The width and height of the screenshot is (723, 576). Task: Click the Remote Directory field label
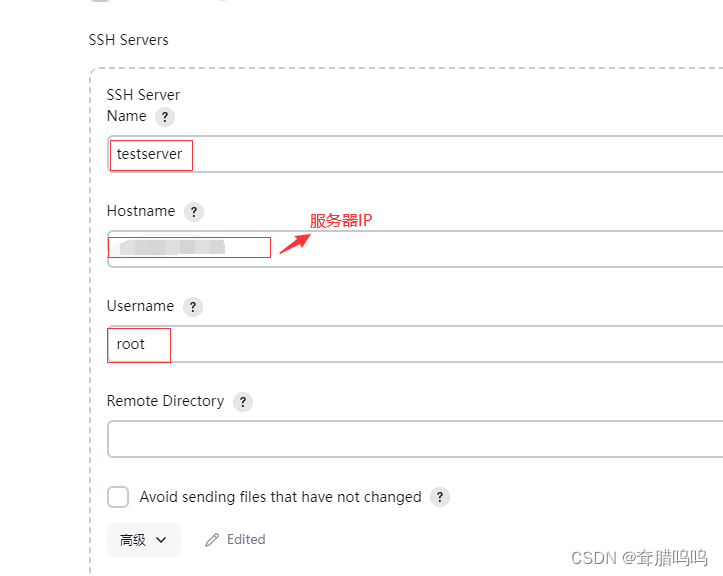(x=165, y=401)
